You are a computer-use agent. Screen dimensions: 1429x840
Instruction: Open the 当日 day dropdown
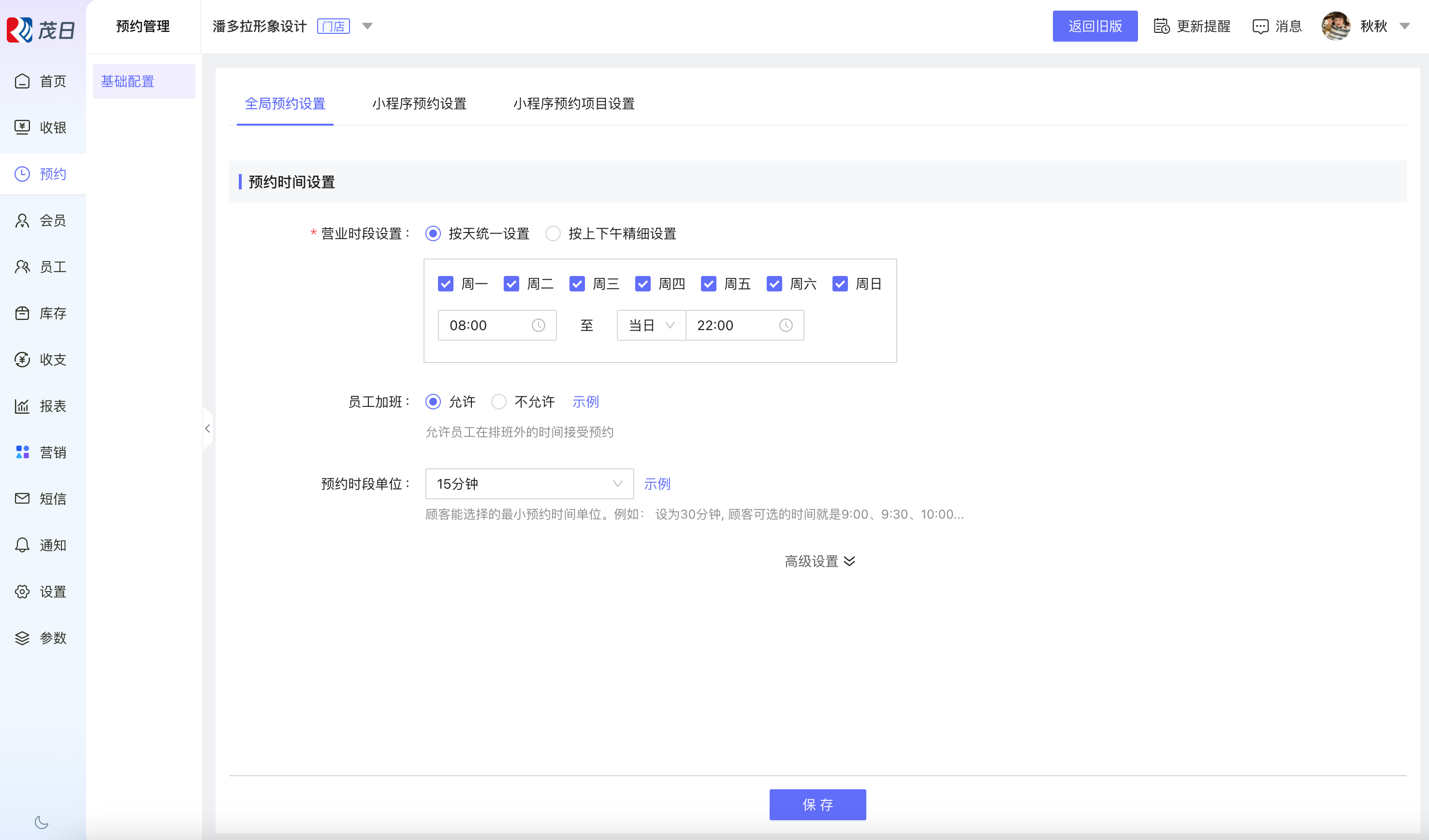pyautogui.click(x=651, y=325)
